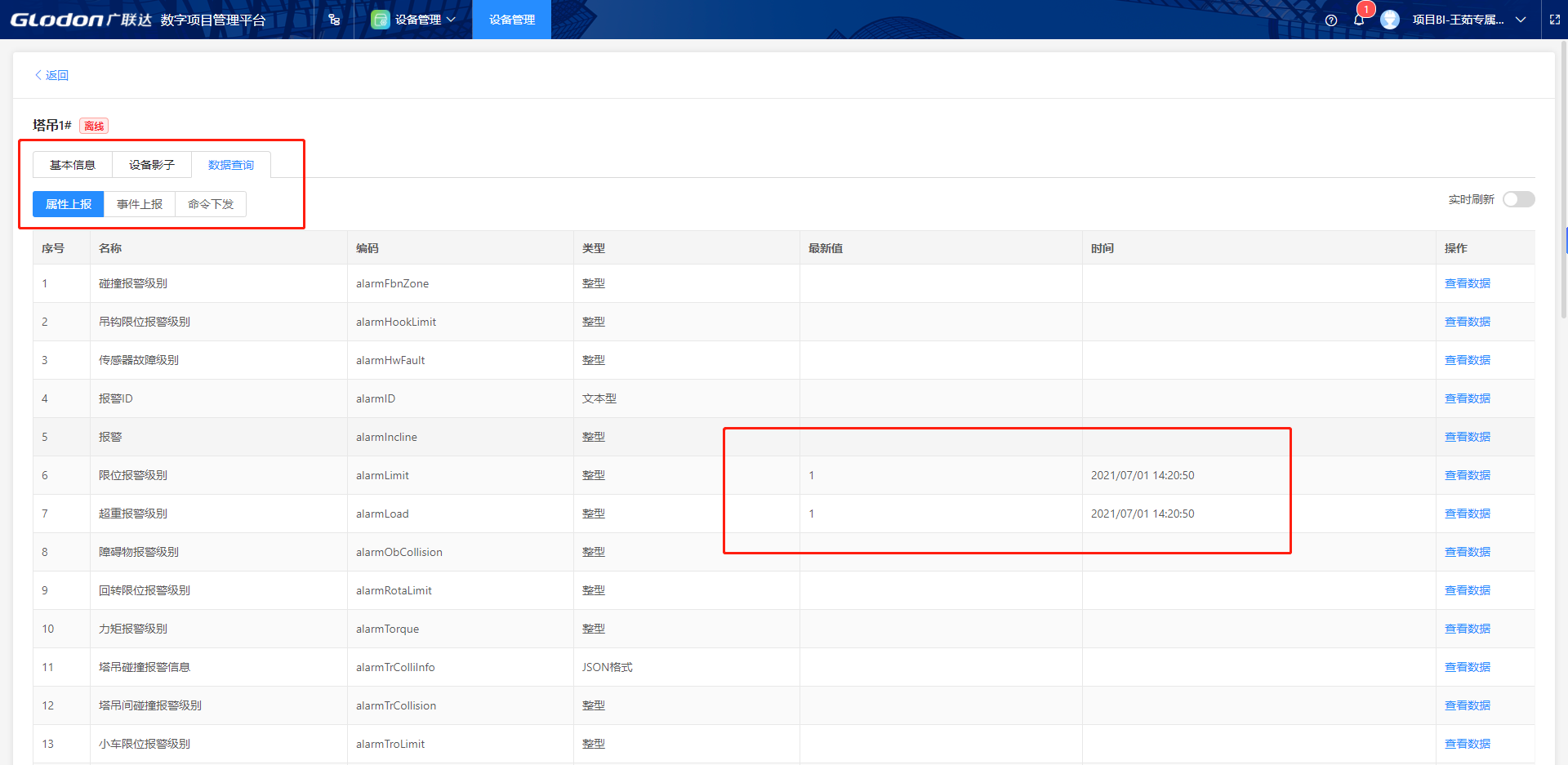The width and height of the screenshot is (1568, 765).
Task: Toggle the 实时刷新 switch
Action: pos(1518,199)
